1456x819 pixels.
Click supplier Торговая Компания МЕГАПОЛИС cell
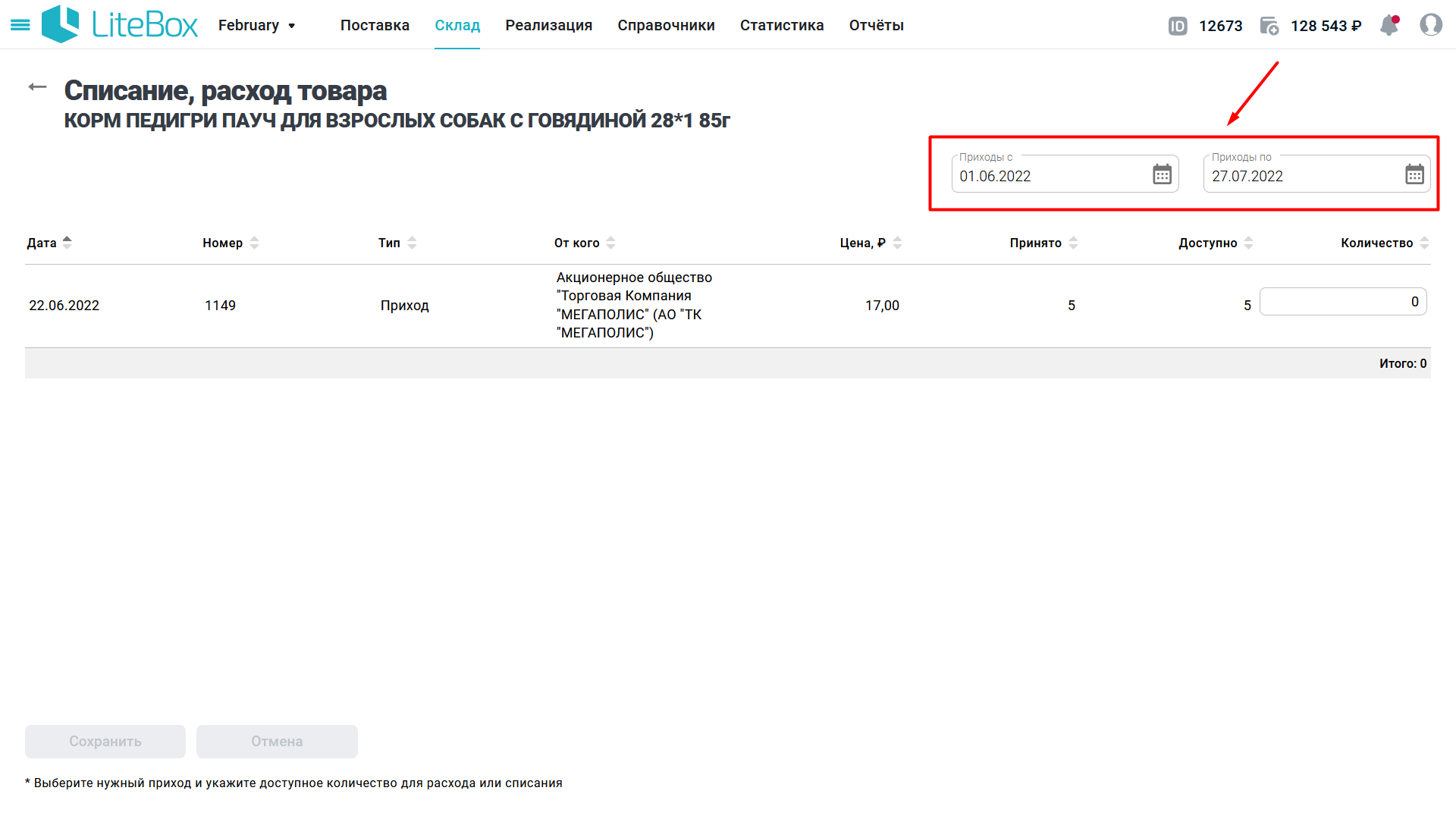point(634,305)
